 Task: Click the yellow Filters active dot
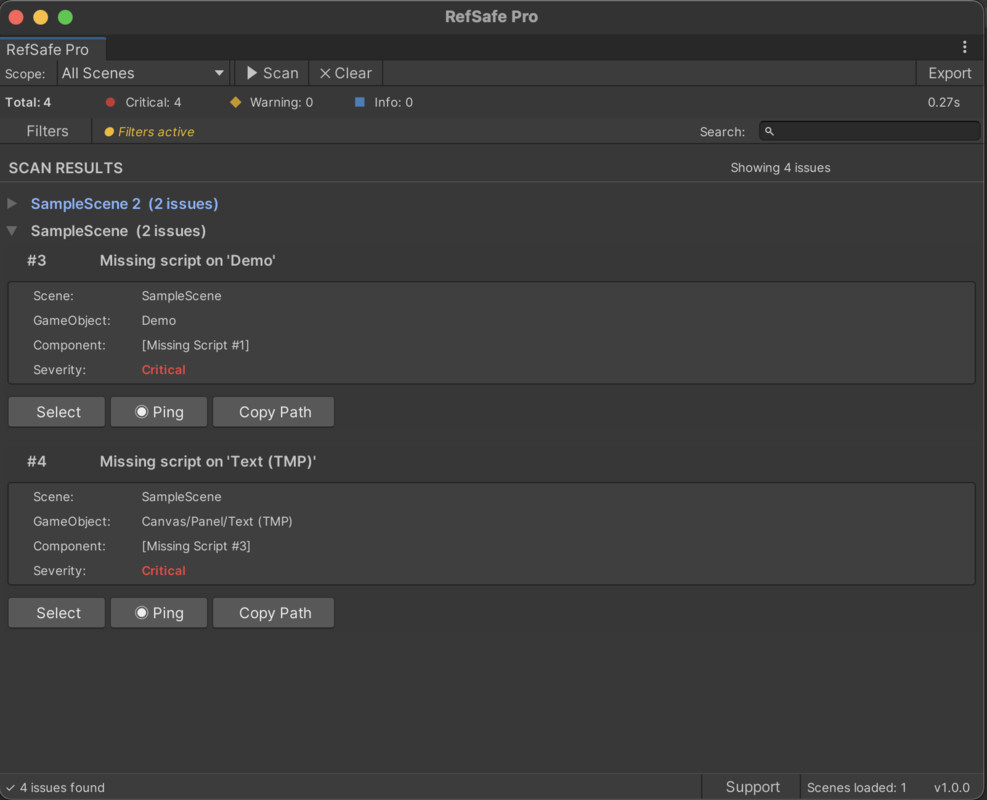pyautogui.click(x=109, y=132)
